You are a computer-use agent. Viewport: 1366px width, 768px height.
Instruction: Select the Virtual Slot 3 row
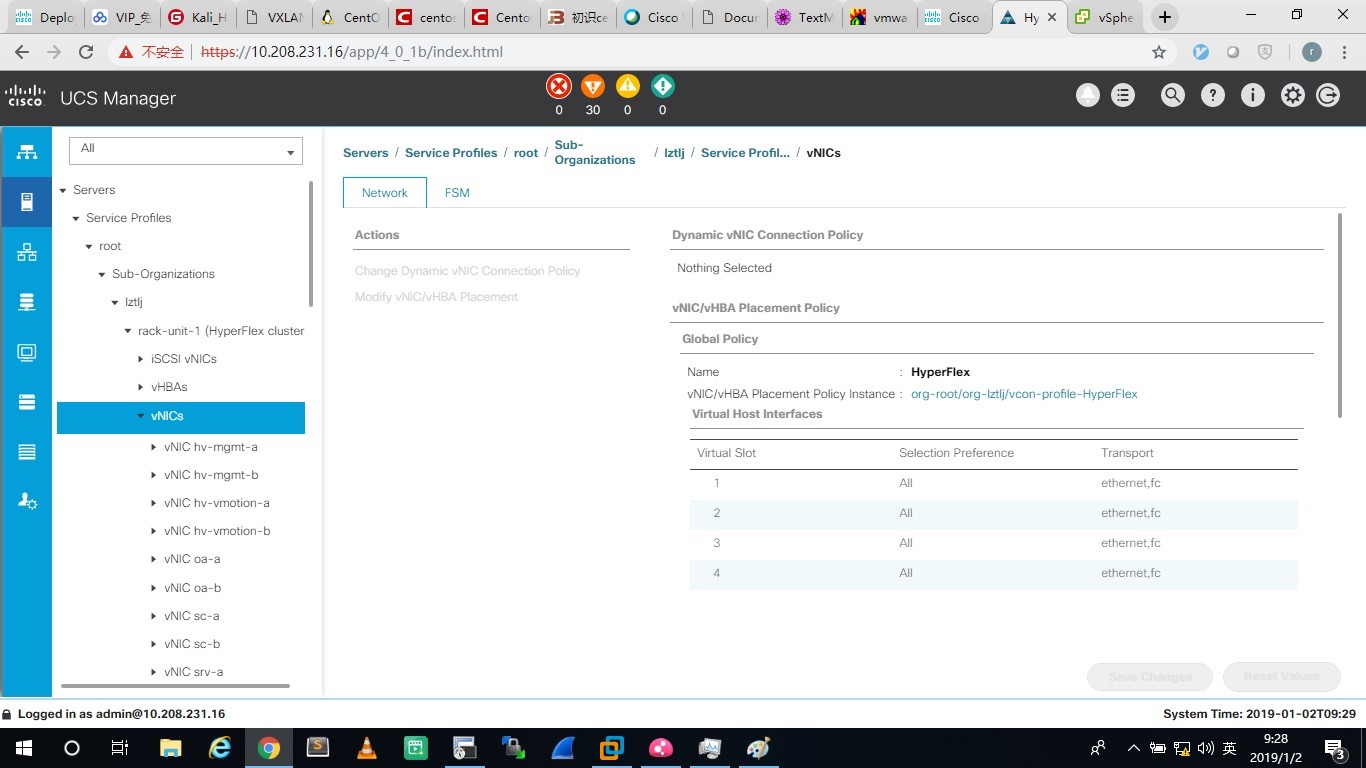[993, 543]
